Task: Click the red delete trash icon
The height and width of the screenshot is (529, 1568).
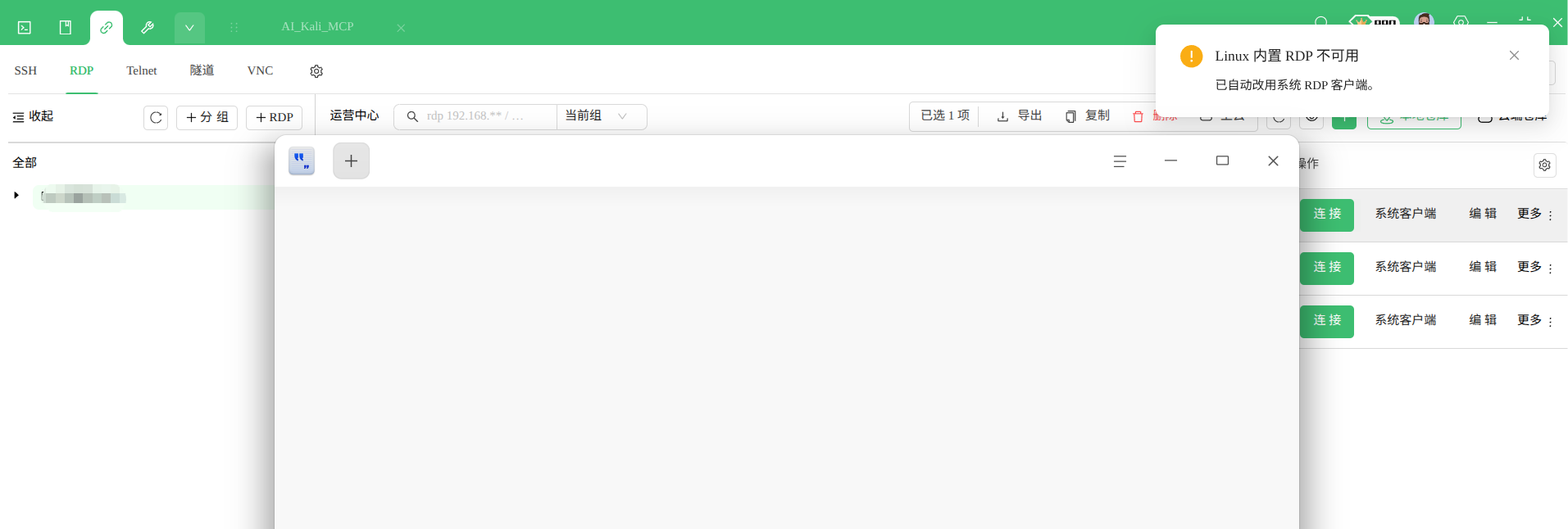Action: [1138, 116]
